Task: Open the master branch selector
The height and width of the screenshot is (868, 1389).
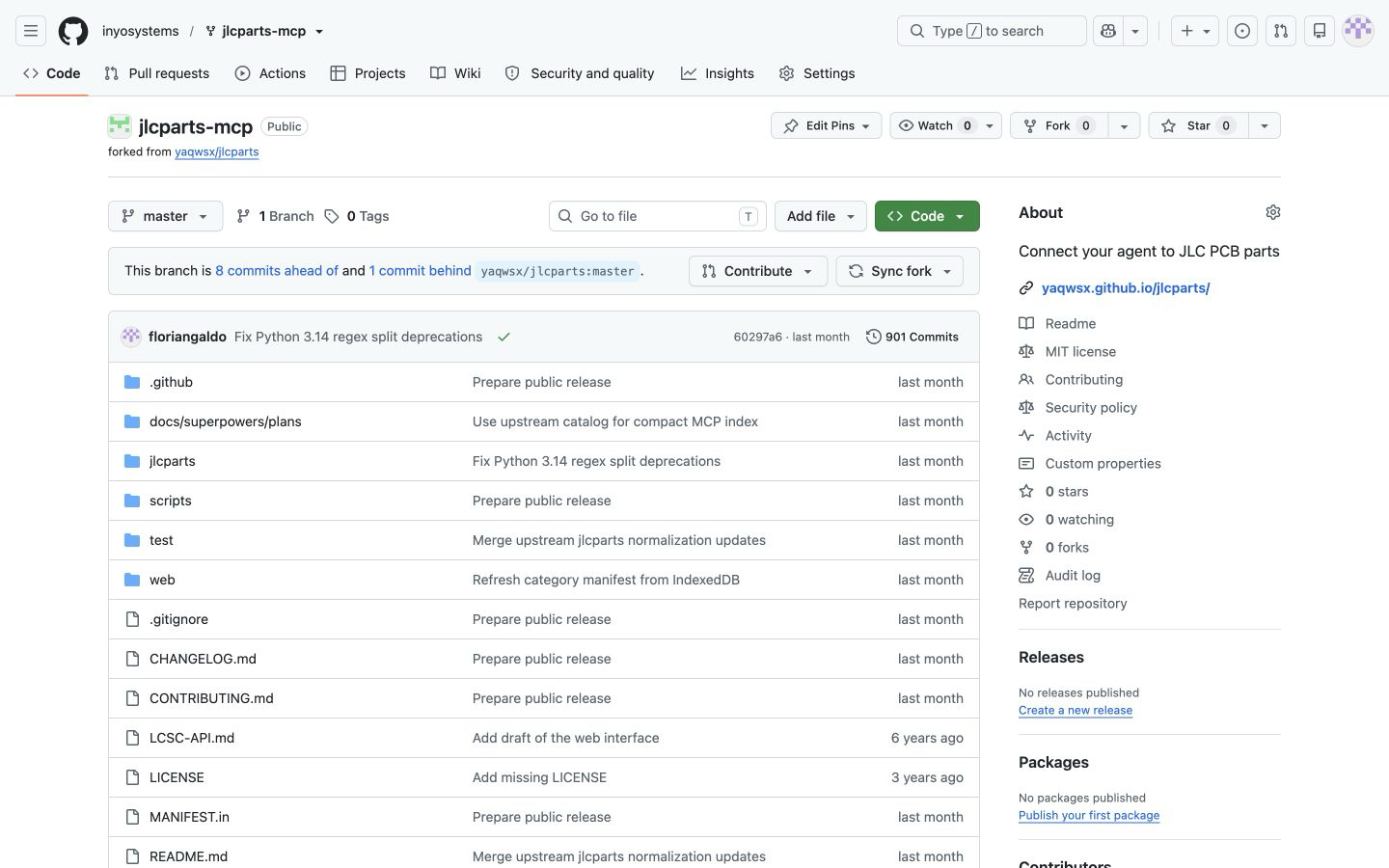Action: tap(165, 216)
